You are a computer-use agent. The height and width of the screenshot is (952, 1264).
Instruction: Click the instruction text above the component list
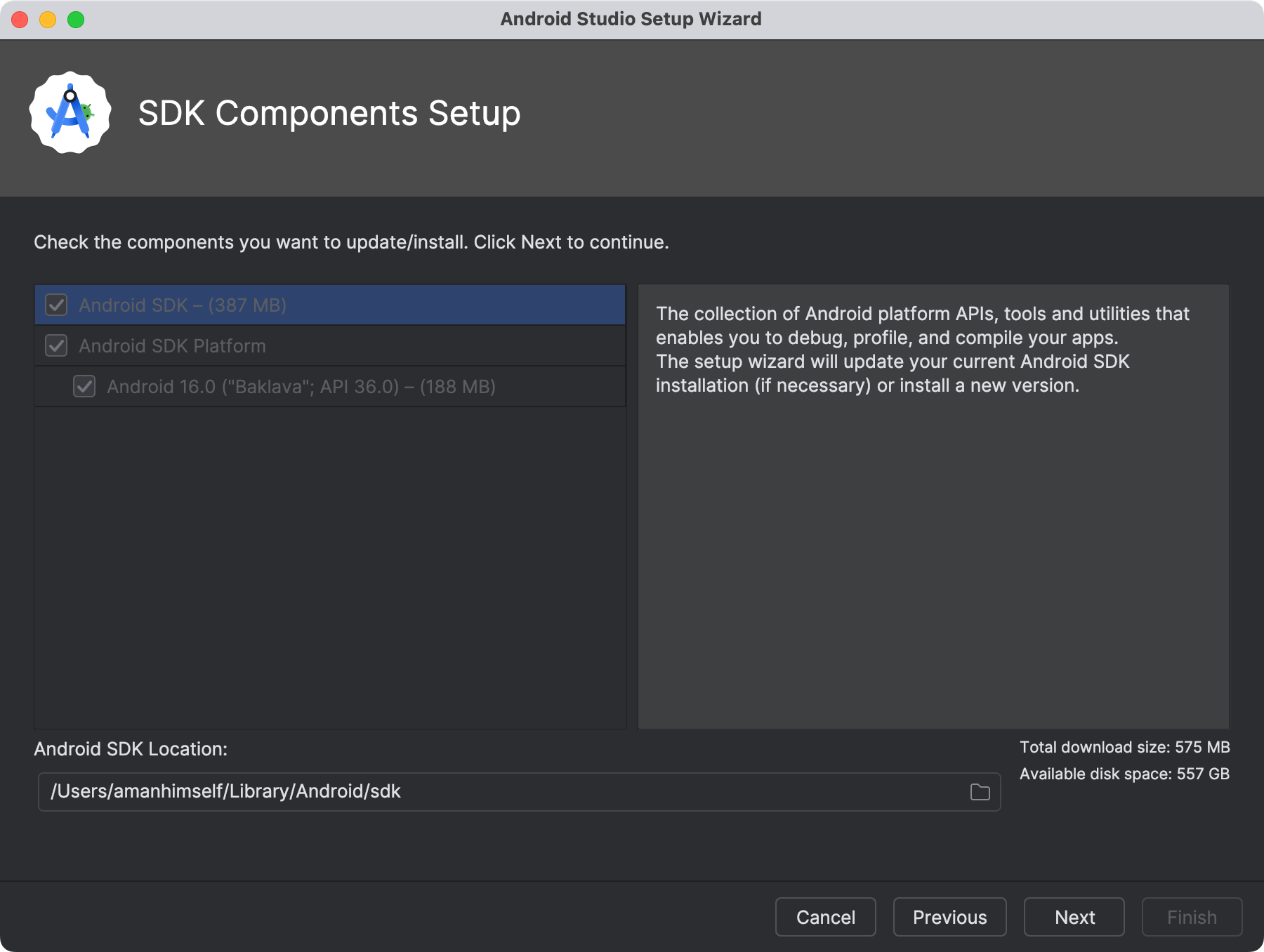click(351, 242)
